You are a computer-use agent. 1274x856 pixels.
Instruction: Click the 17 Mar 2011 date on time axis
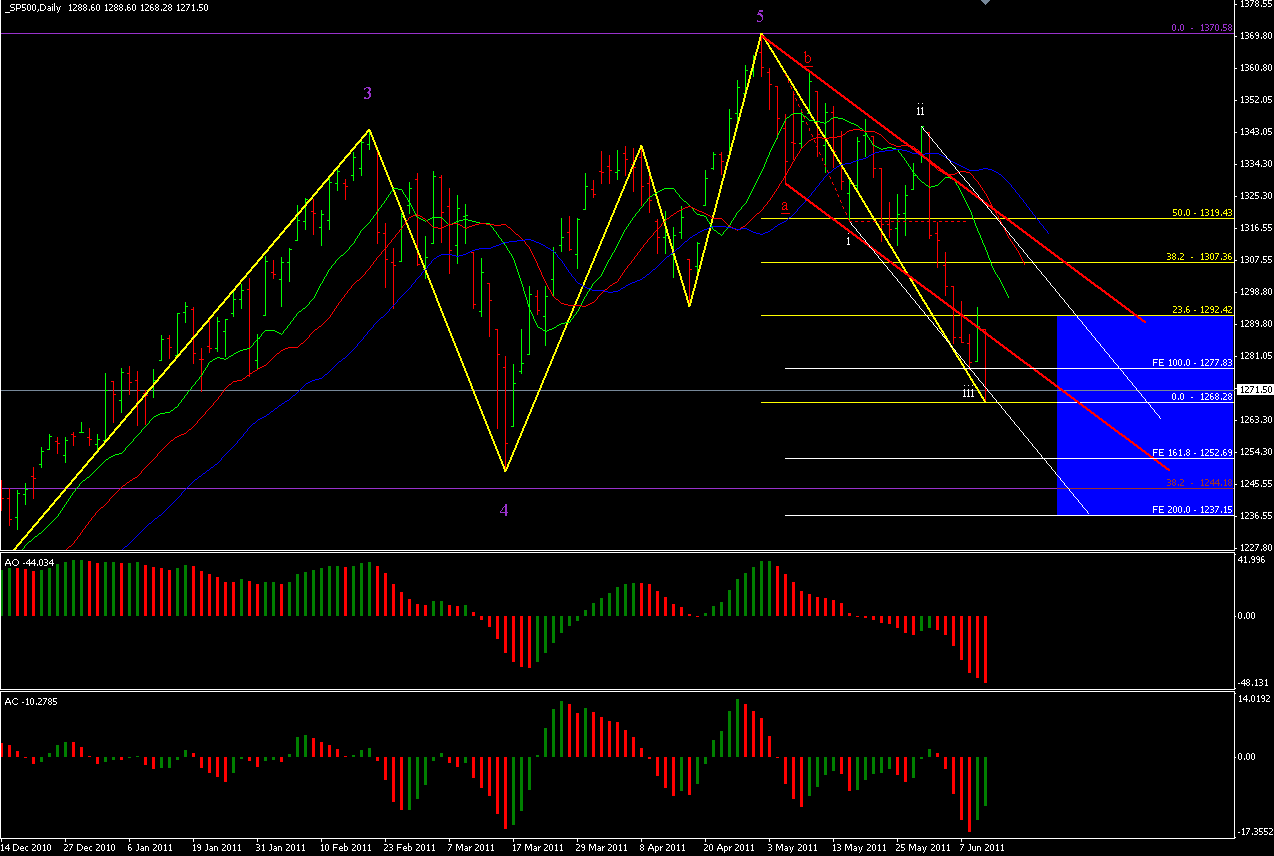537,848
